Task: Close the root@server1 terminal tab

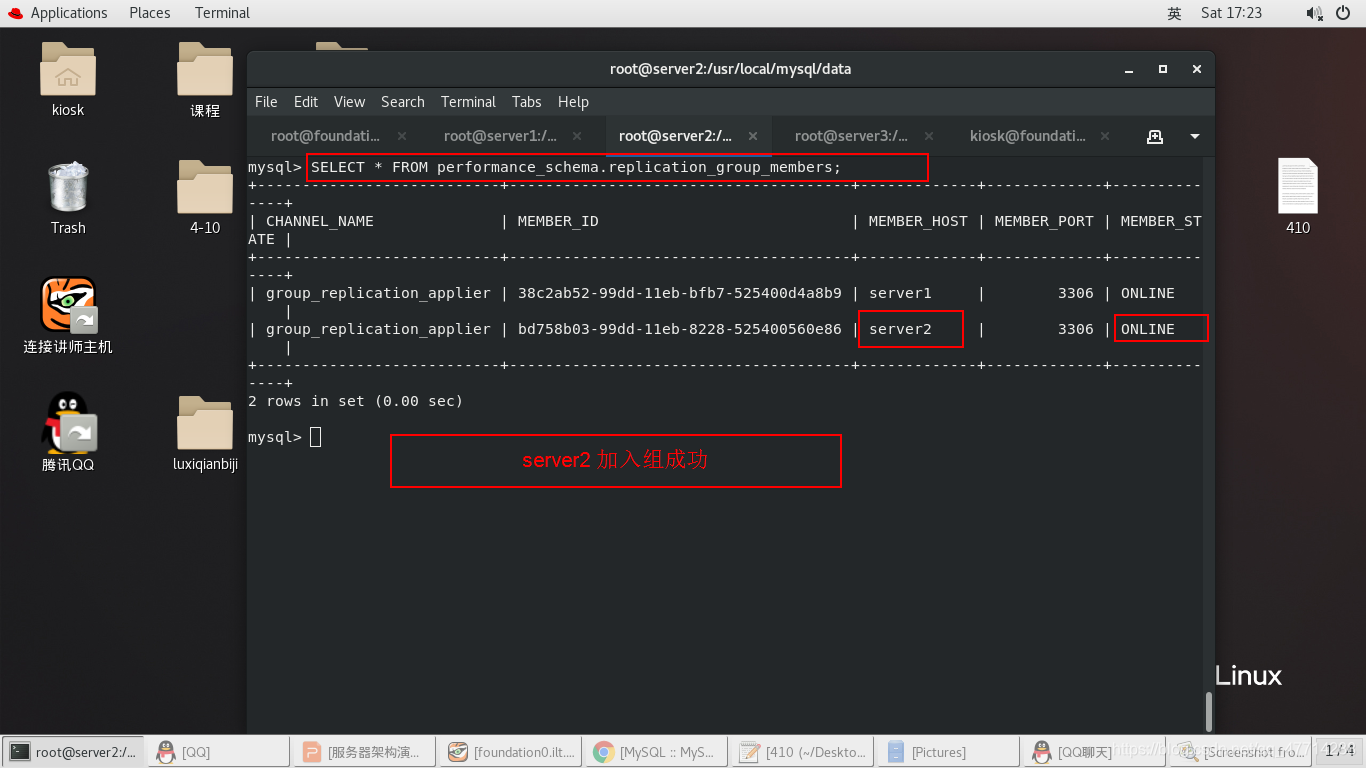Action: [577, 136]
